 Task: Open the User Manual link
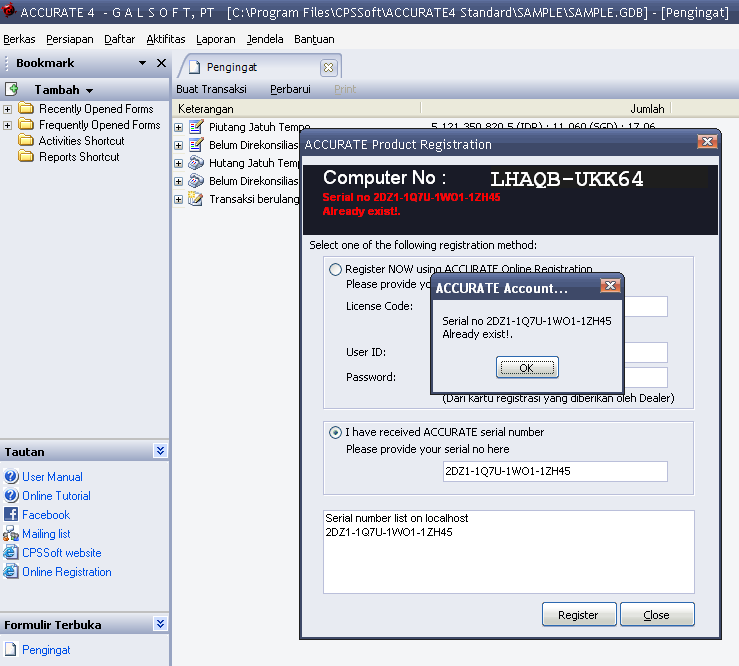52,477
